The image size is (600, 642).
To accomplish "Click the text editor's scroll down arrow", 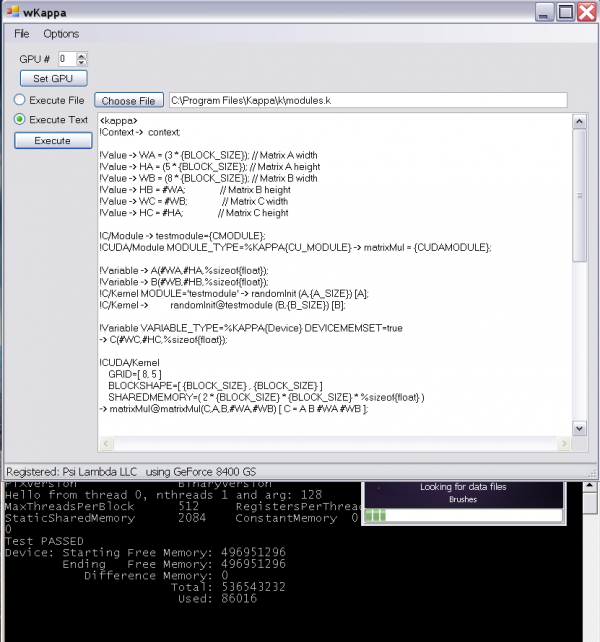I will tap(579, 428).
